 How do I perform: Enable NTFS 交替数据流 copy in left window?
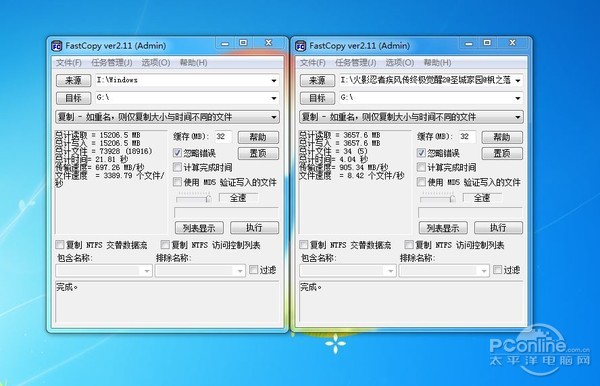pos(60,245)
